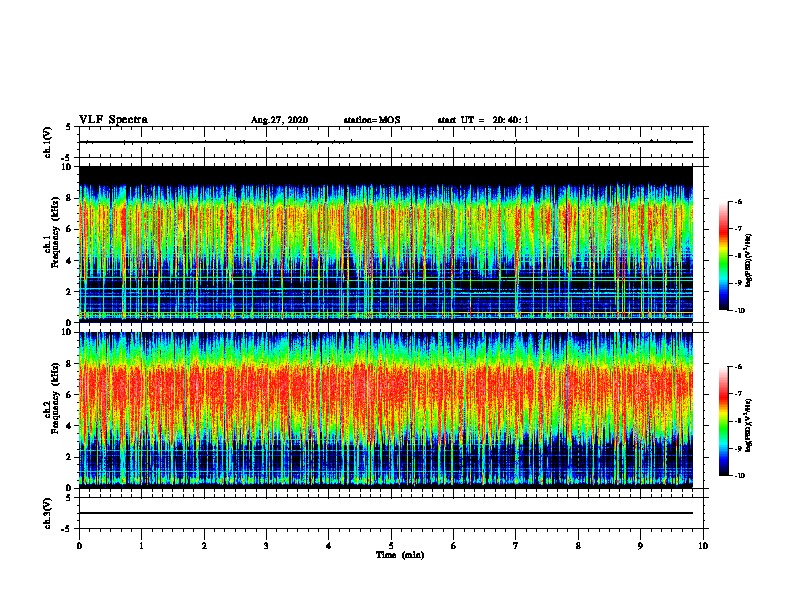Click the "station=MOS" header label
The width and height of the screenshot is (792, 612).
click(372, 120)
